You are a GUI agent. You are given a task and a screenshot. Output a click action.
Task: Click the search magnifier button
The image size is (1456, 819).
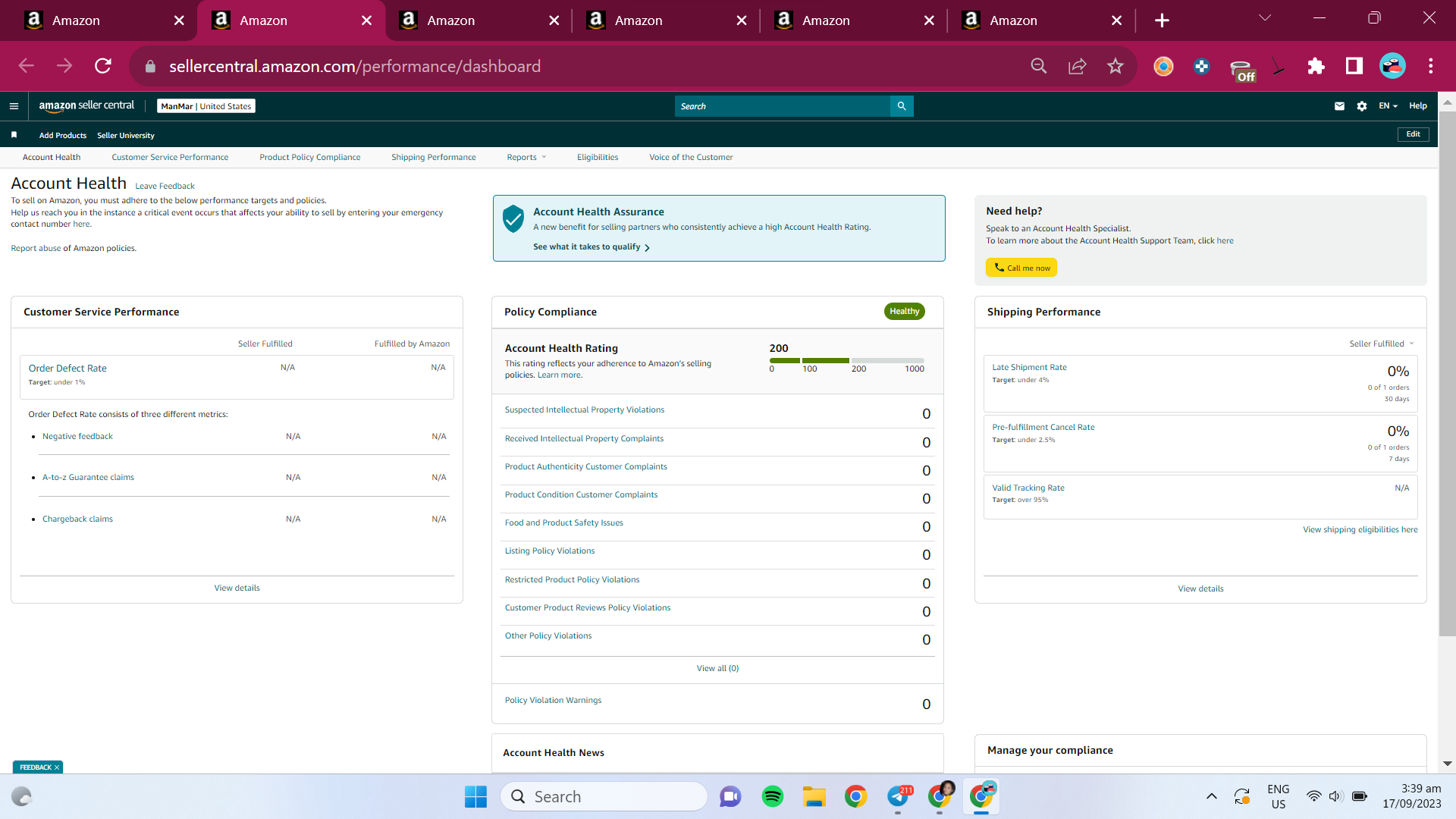click(902, 106)
